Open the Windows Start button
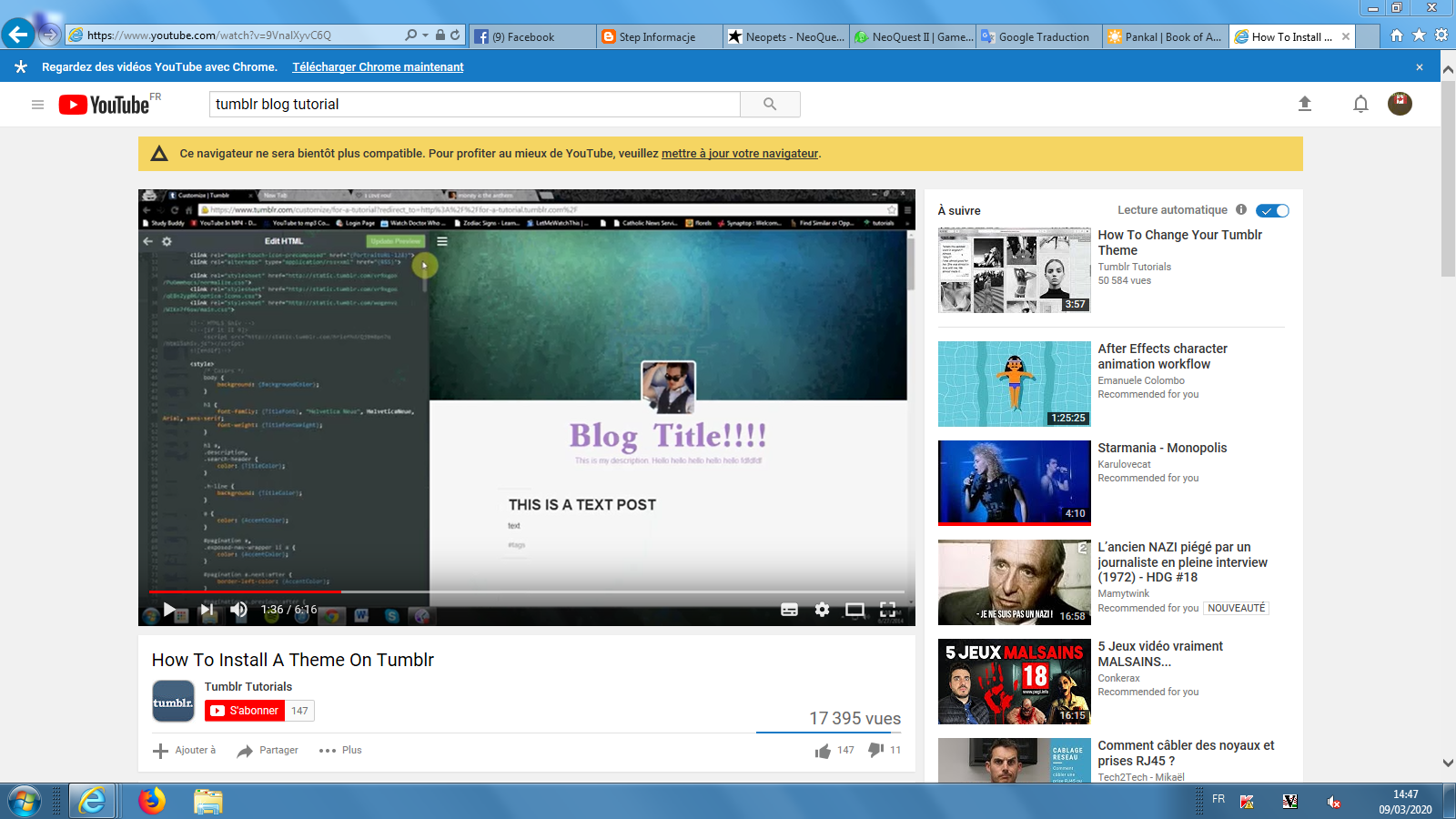The image size is (1456, 819). coord(25,802)
